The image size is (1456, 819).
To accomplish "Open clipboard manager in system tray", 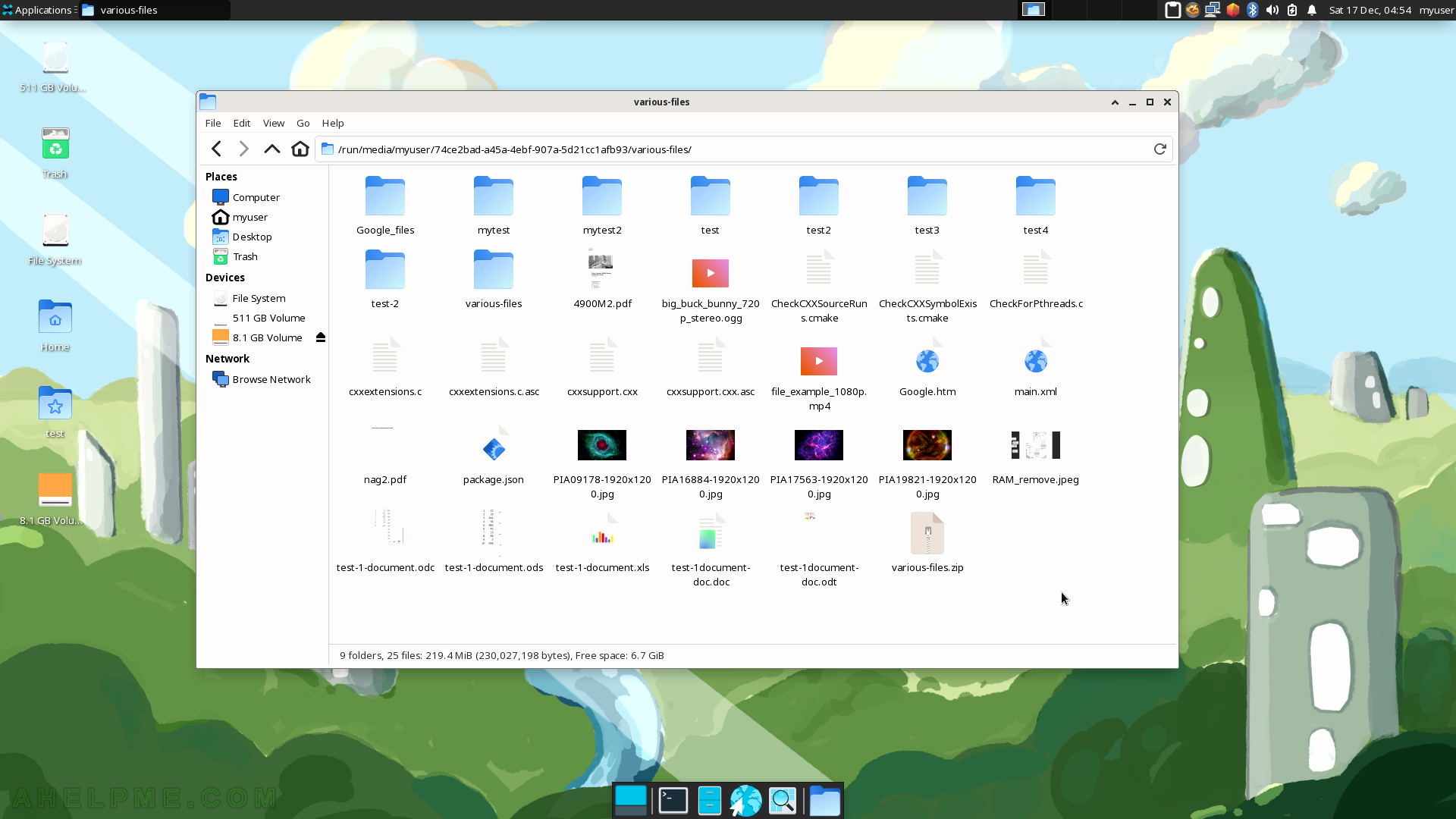I will [x=1172, y=10].
